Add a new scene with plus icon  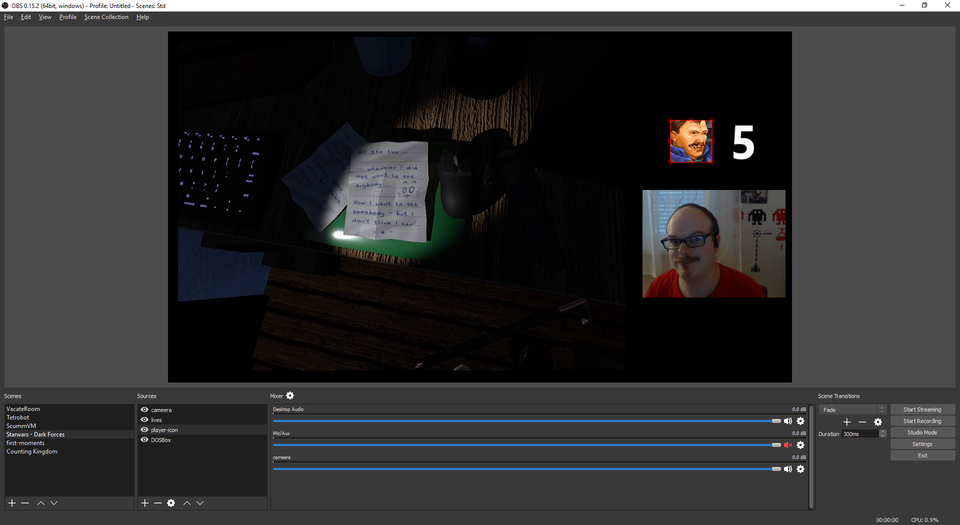(x=12, y=503)
